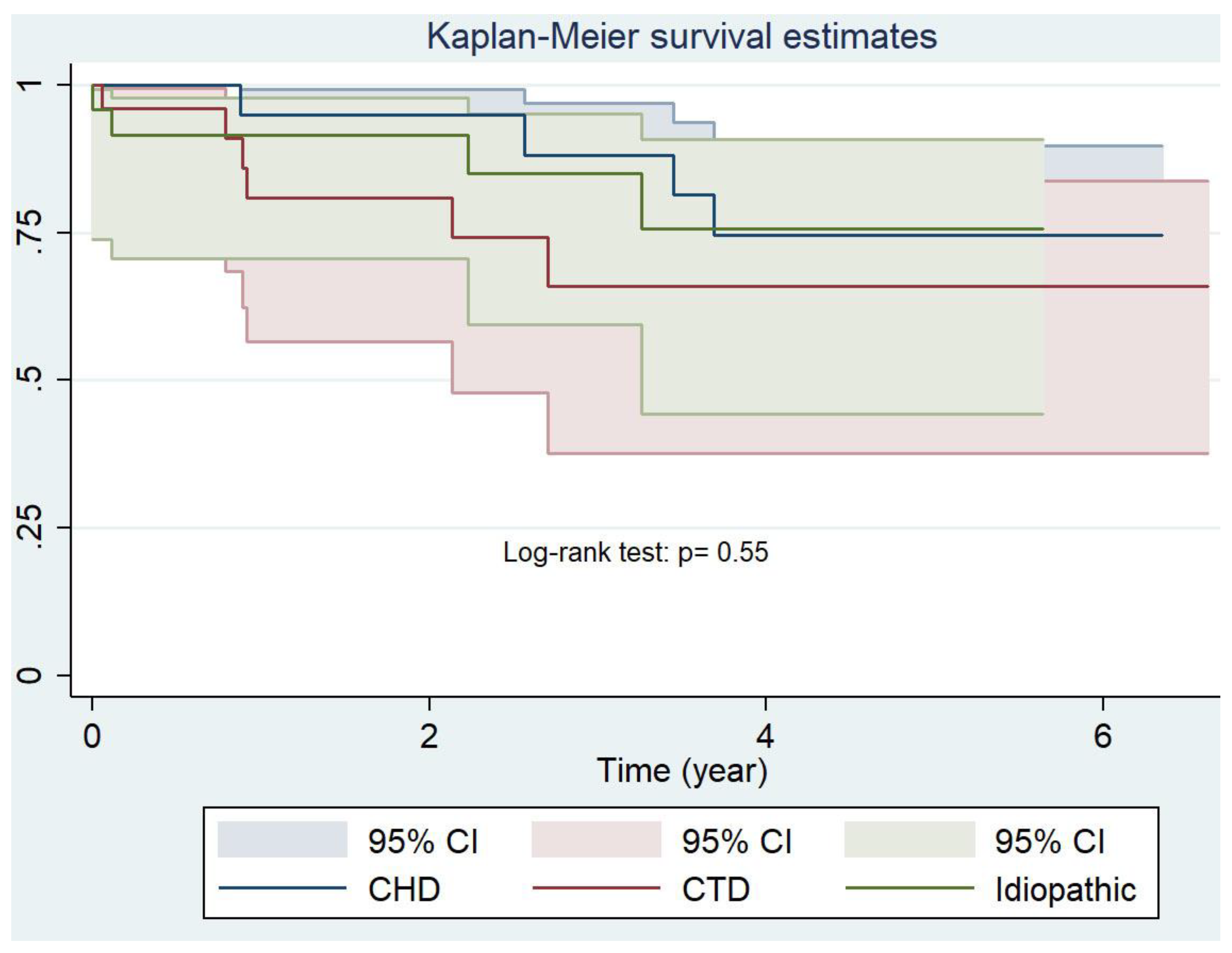Click the pink 95% CI legend swatch
Viewport: 1232px width, 953px height.
pyautogui.click(x=596, y=840)
